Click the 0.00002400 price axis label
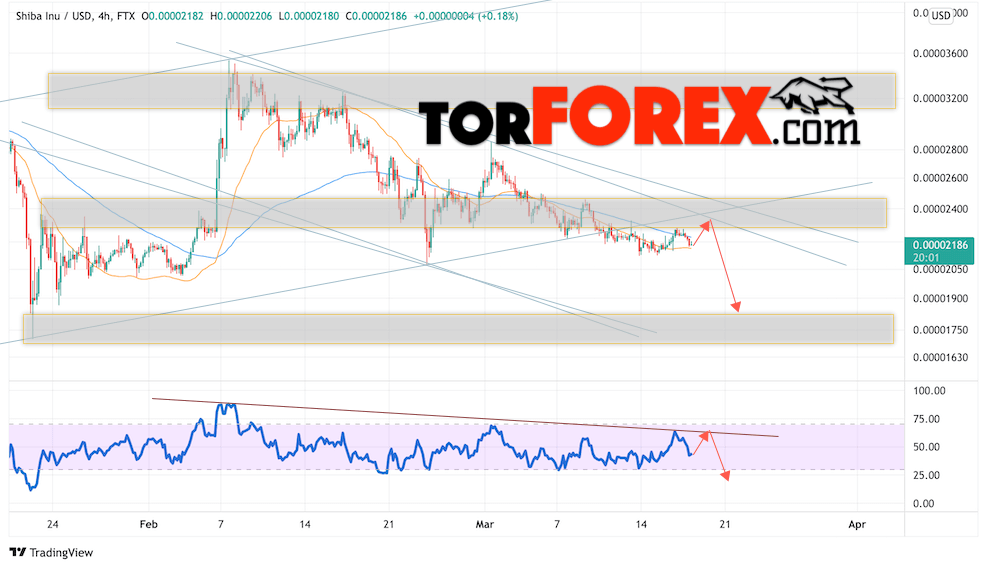 (x=940, y=209)
